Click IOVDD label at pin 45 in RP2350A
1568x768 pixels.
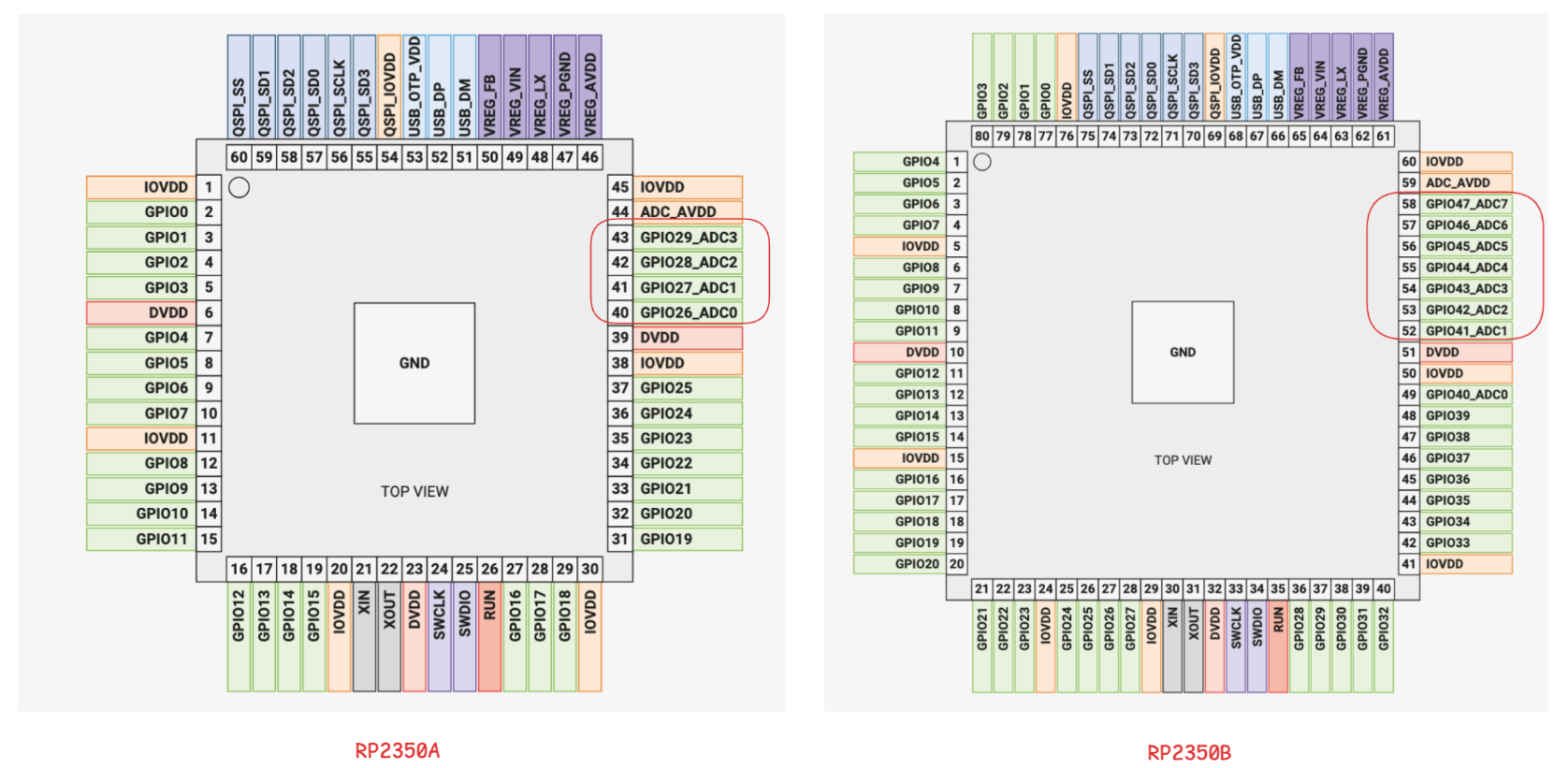tap(689, 187)
